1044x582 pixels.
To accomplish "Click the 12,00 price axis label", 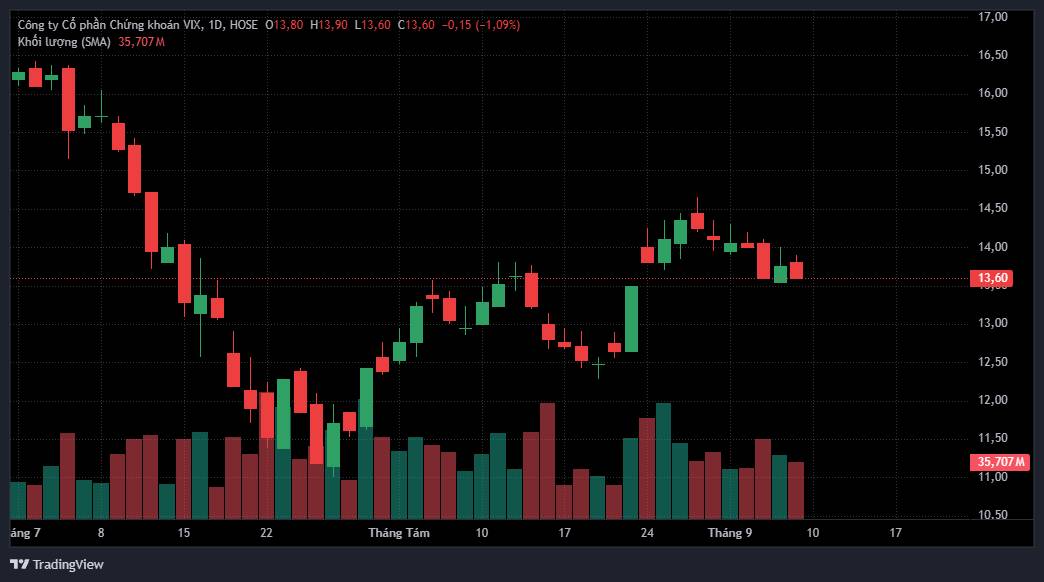I will click(x=993, y=400).
